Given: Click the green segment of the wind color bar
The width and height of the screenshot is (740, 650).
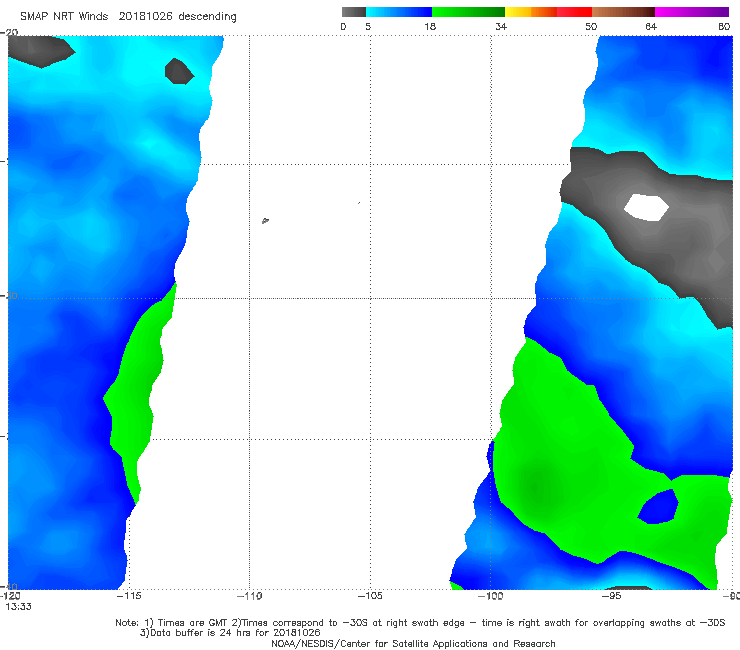Looking at the screenshot, I should point(468,12).
